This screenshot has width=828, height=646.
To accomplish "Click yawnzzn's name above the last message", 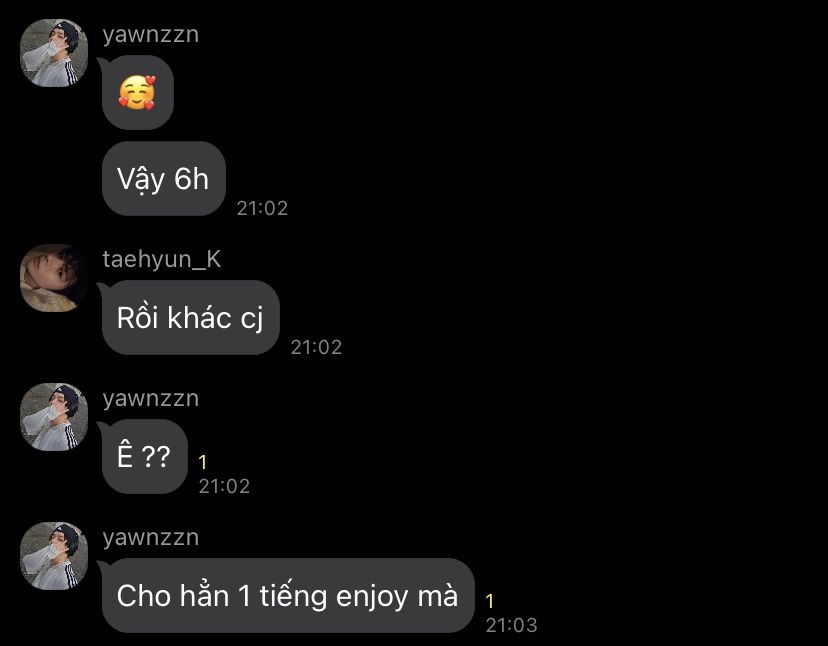I will click(x=150, y=538).
